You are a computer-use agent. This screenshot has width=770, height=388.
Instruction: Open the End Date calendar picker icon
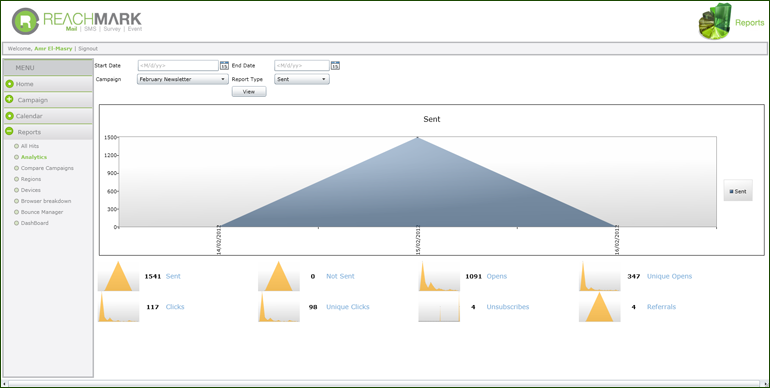point(335,65)
